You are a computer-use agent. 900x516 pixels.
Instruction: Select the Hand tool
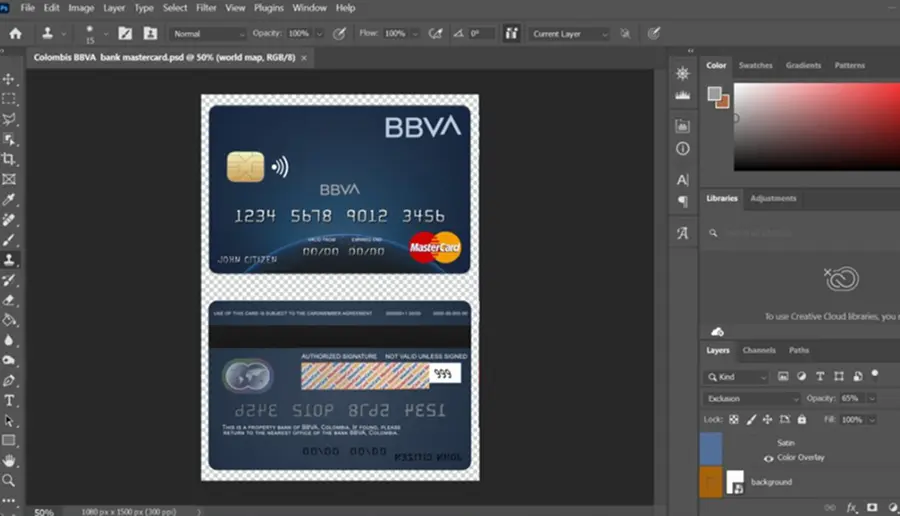[x=9, y=460]
